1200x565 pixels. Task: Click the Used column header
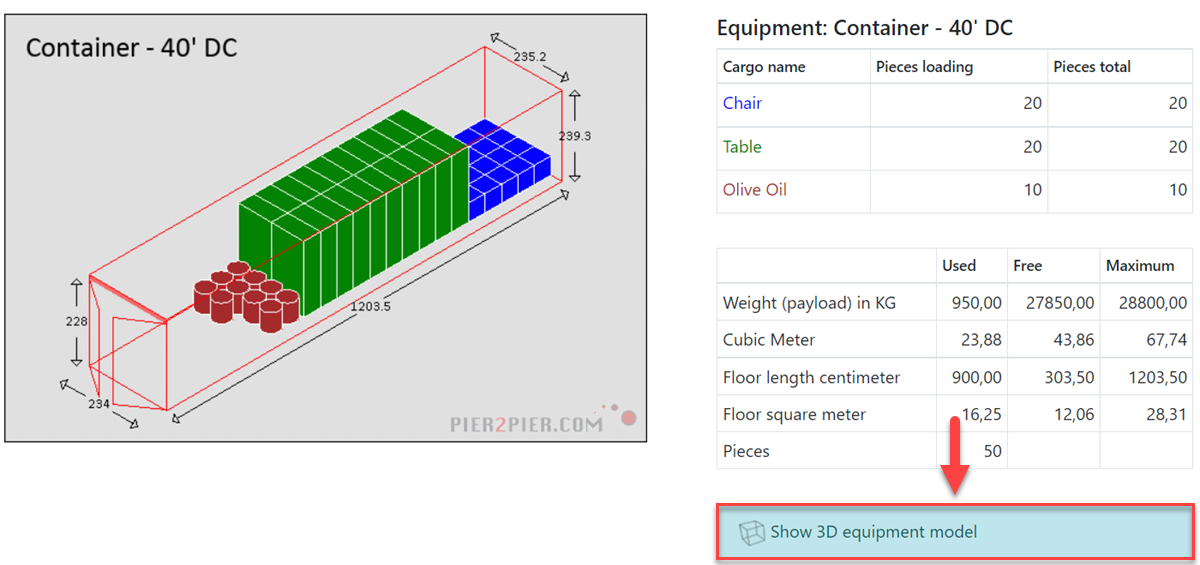pos(959,266)
